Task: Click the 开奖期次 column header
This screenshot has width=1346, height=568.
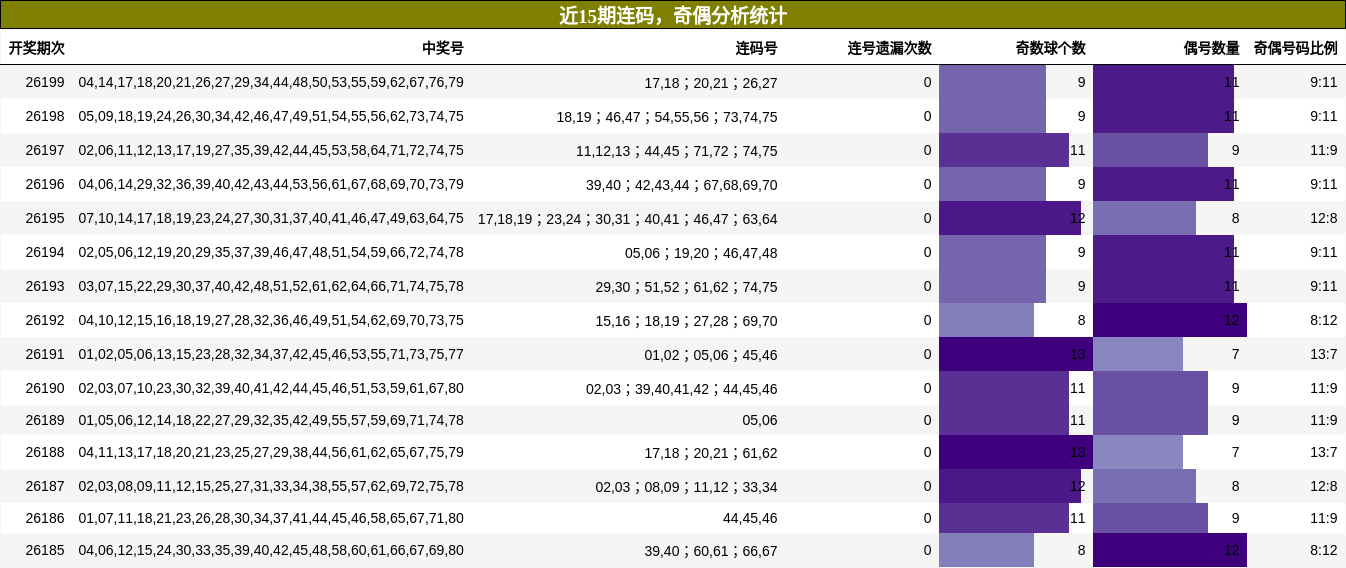Action: coord(37,48)
